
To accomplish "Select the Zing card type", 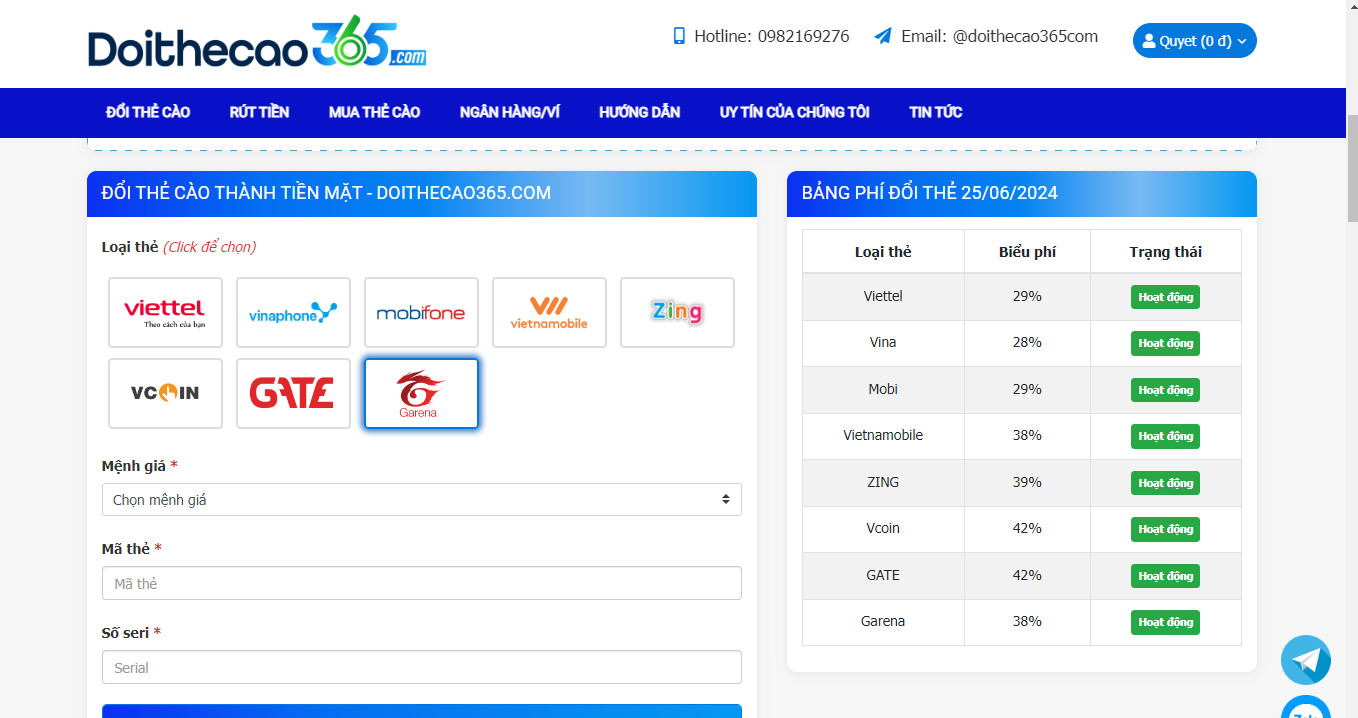I will pyautogui.click(x=677, y=312).
